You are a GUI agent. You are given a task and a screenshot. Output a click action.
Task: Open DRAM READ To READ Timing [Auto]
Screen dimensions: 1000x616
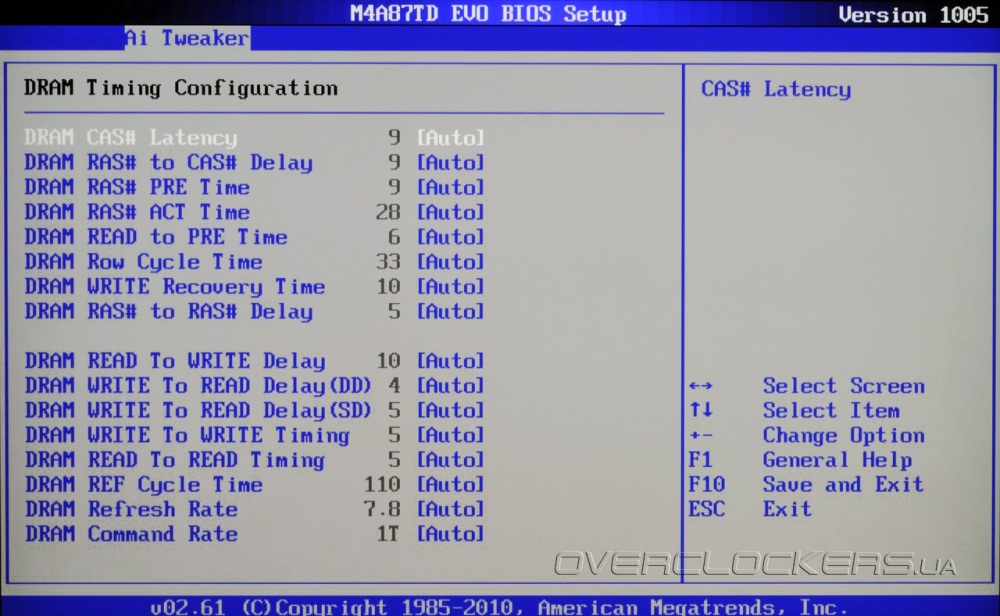coord(450,460)
